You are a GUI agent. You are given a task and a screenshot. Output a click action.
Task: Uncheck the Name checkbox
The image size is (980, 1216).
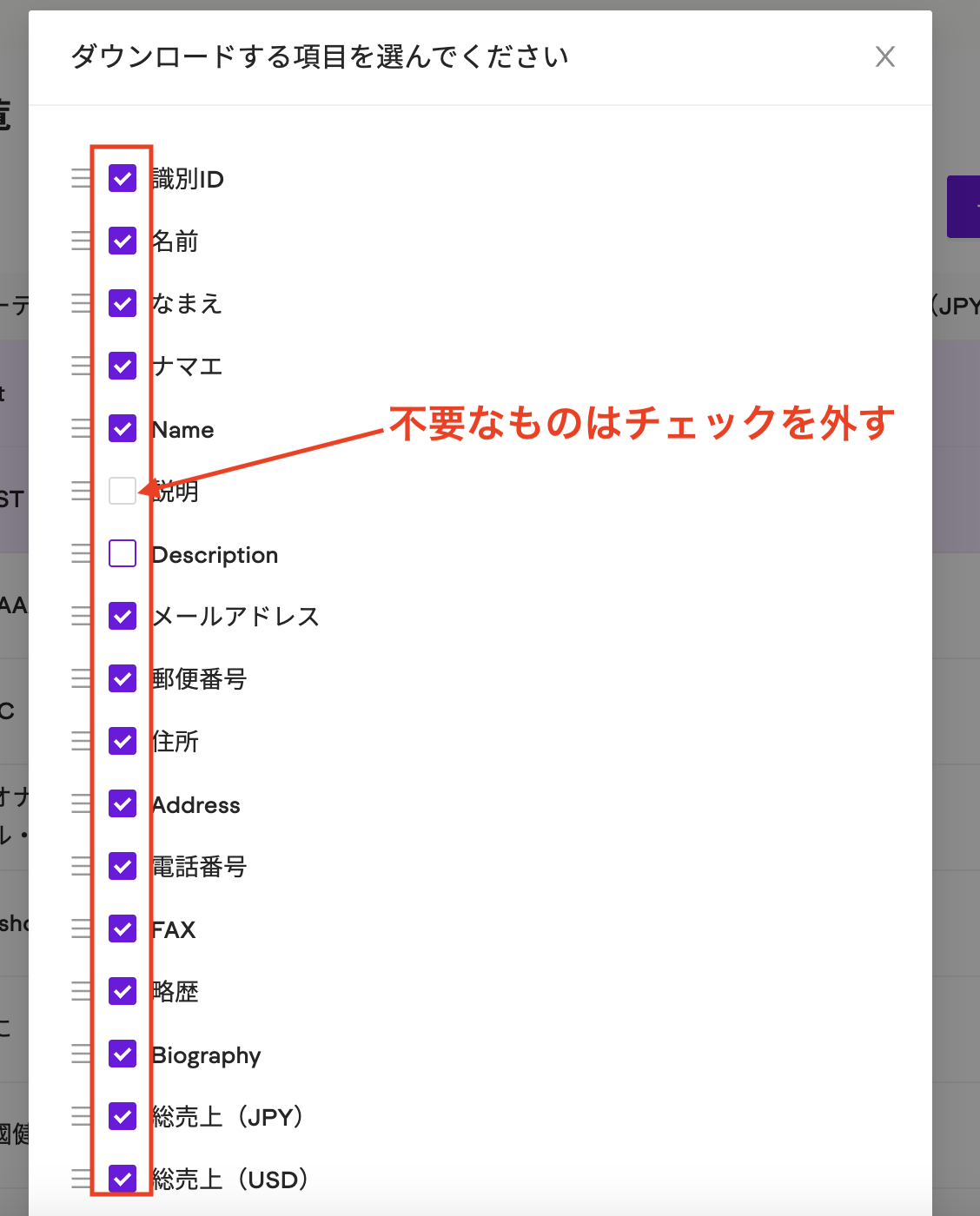click(122, 428)
